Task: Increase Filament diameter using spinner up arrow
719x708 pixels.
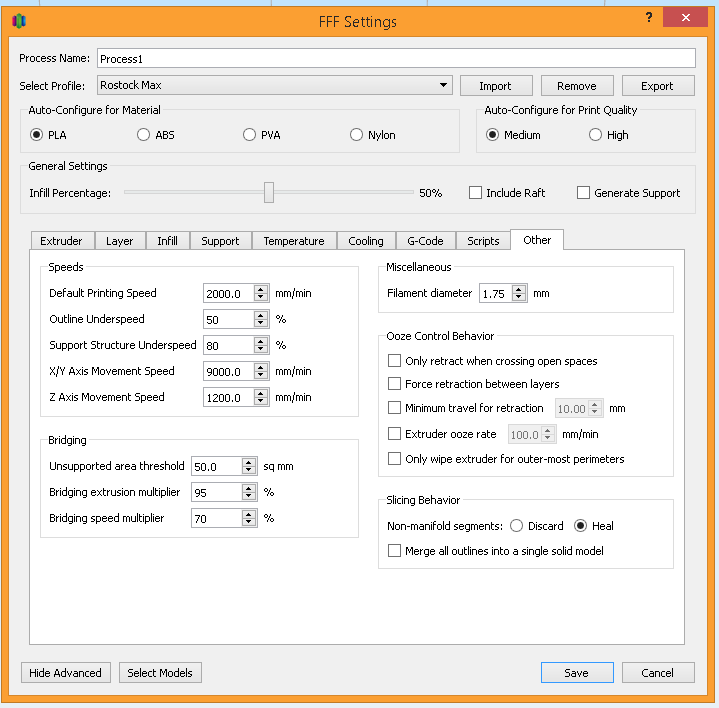Action: pos(519,289)
